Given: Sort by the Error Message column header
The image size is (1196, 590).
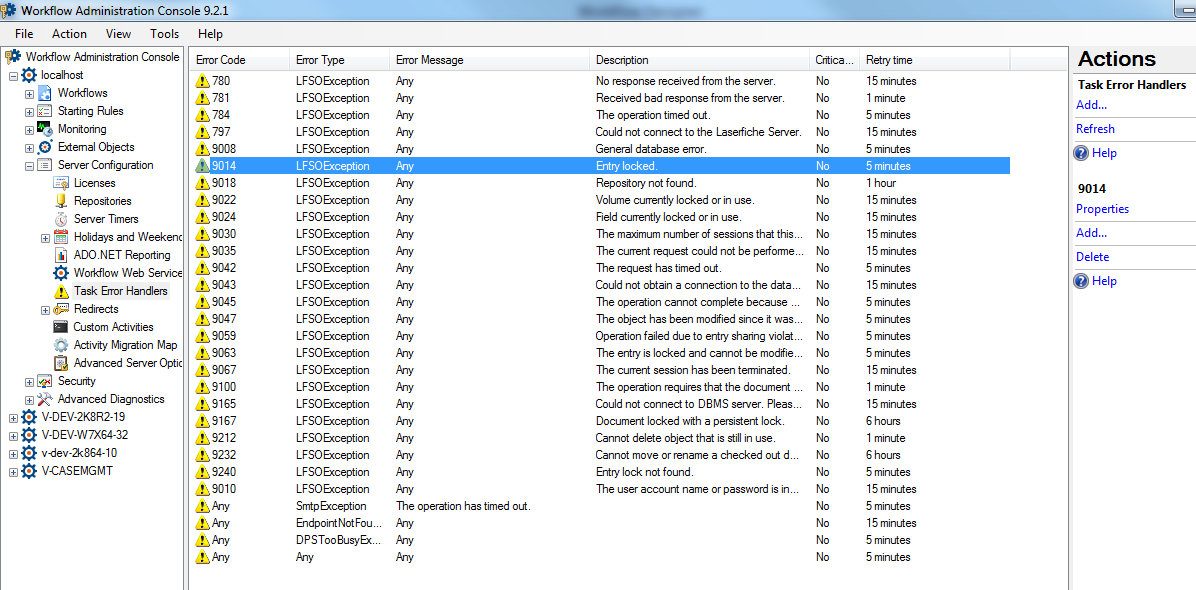Looking at the screenshot, I should 490,60.
